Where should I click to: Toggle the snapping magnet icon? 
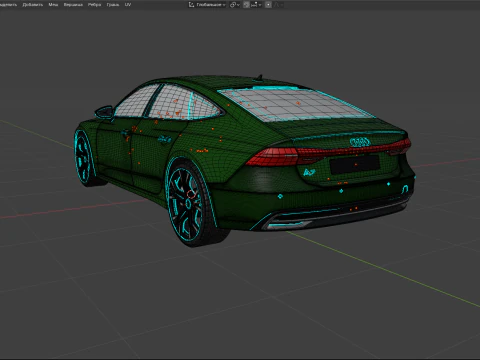246,5
